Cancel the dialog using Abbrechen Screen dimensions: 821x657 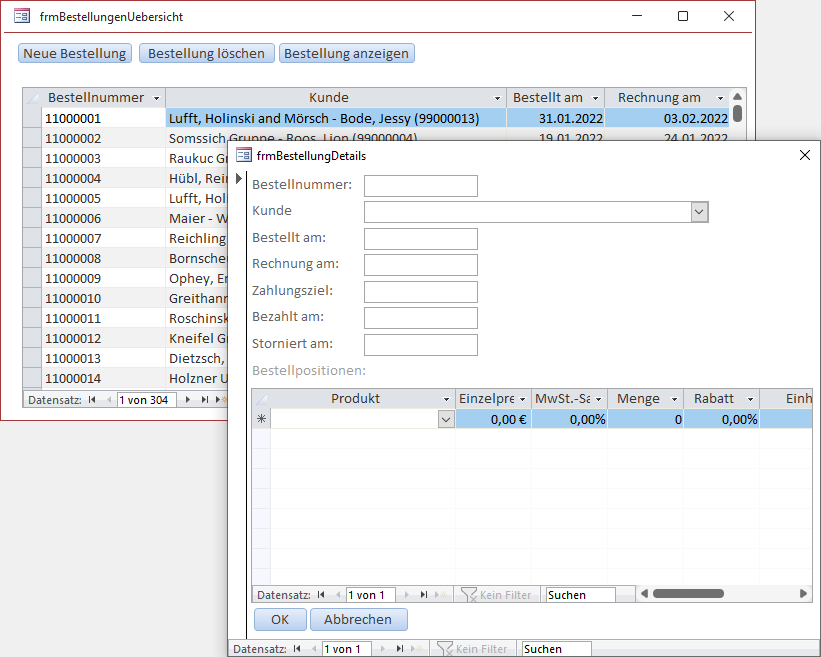point(358,620)
